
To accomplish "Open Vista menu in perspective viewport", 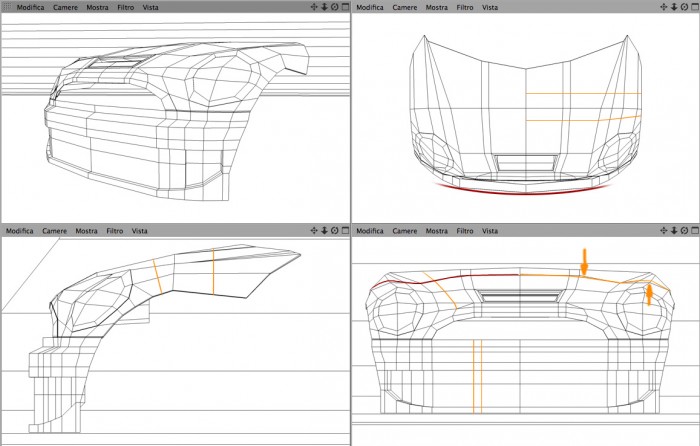I will (x=150, y=8).
